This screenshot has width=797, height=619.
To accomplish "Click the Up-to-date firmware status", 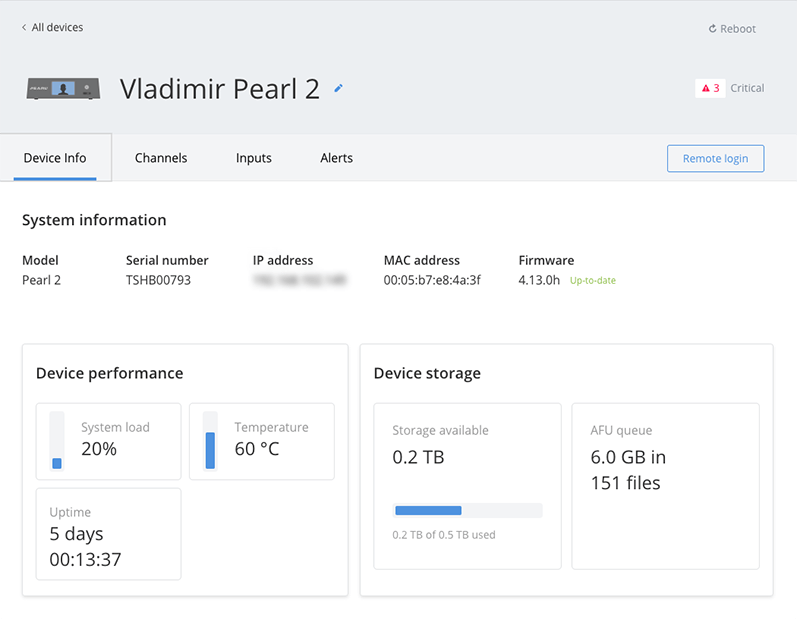I will [593, 281].
